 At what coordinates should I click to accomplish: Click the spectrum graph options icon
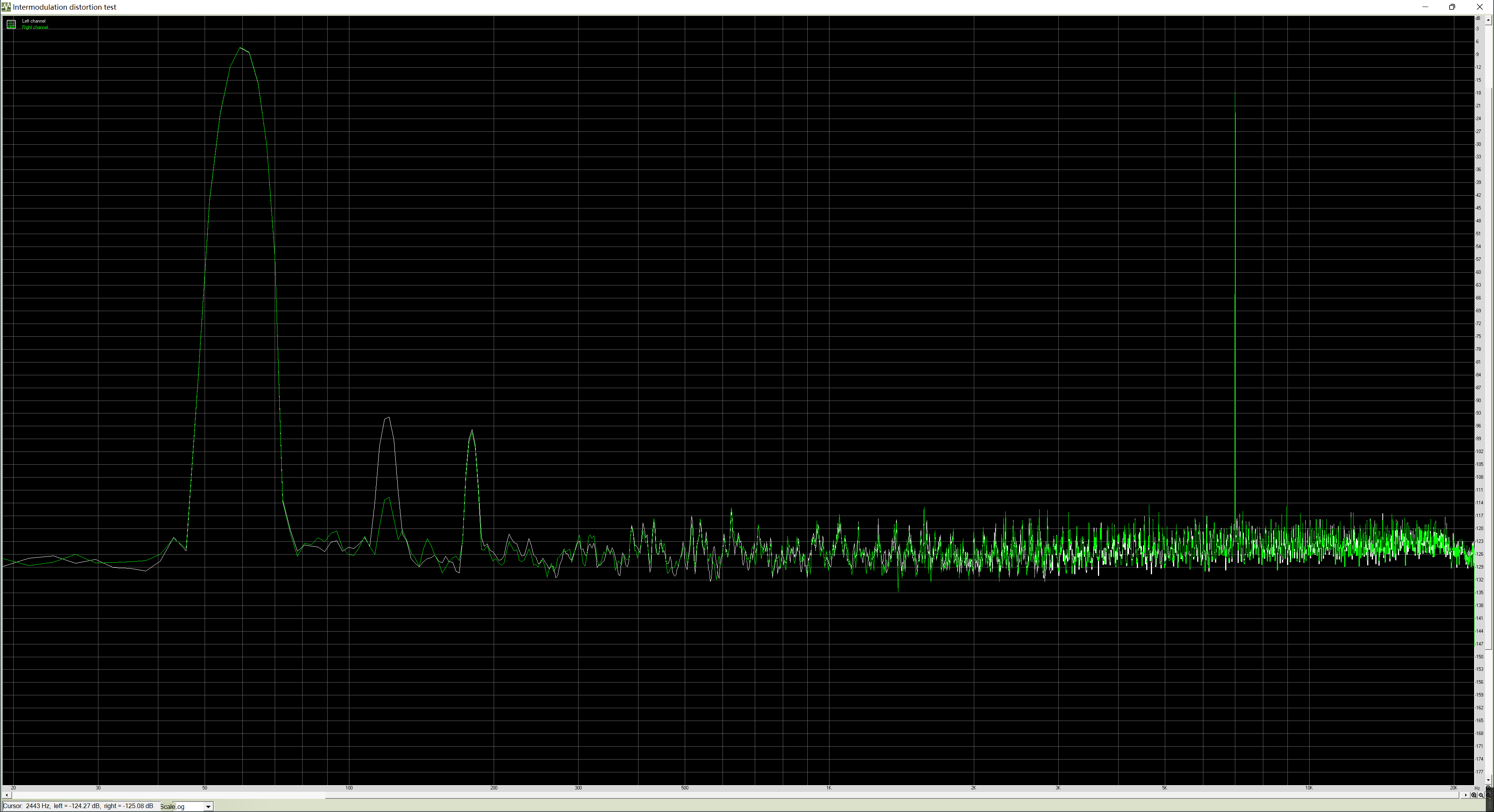click(x=11, y=24)
